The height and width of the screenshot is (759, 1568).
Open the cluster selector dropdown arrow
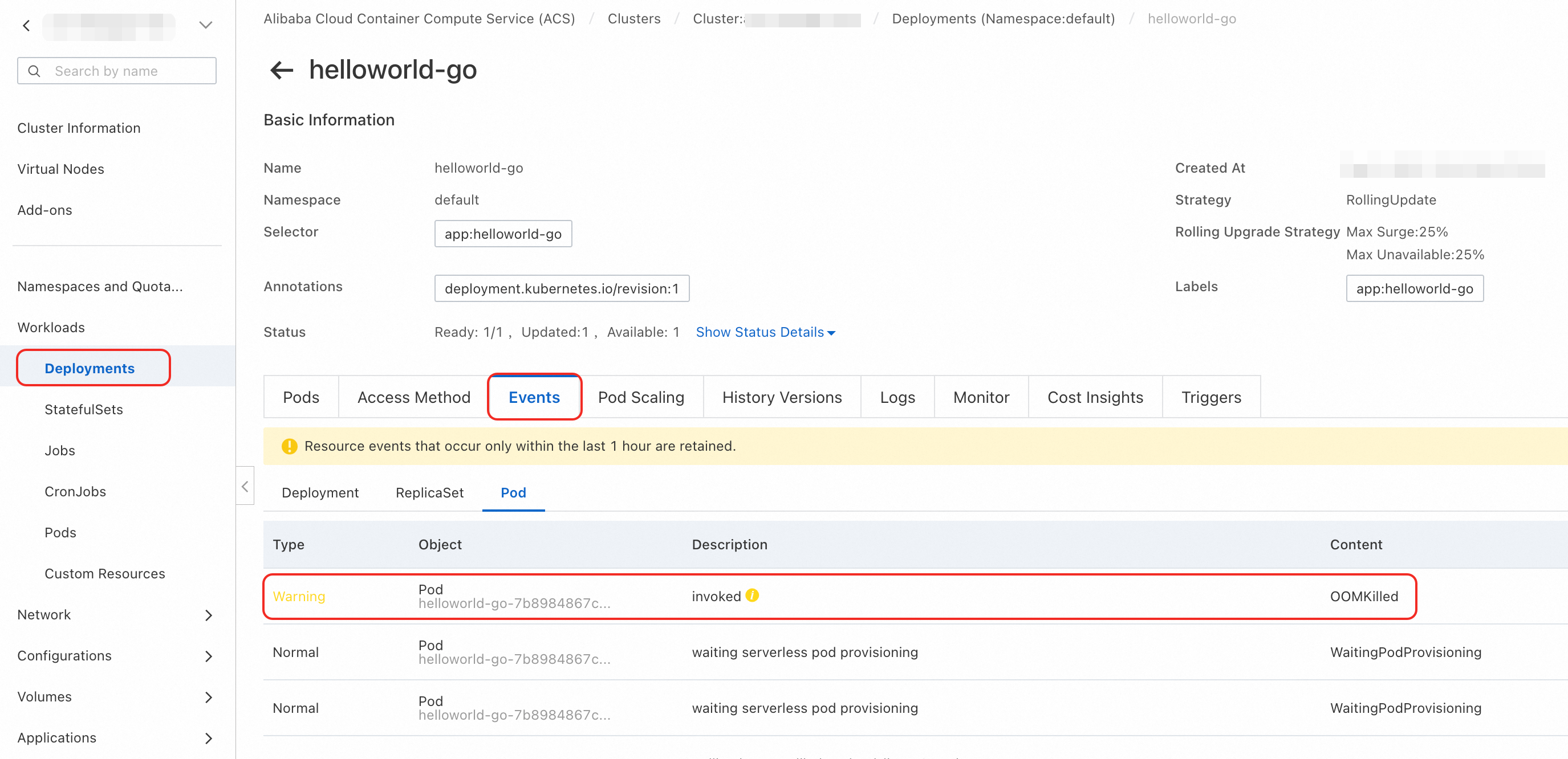(206, 26)
